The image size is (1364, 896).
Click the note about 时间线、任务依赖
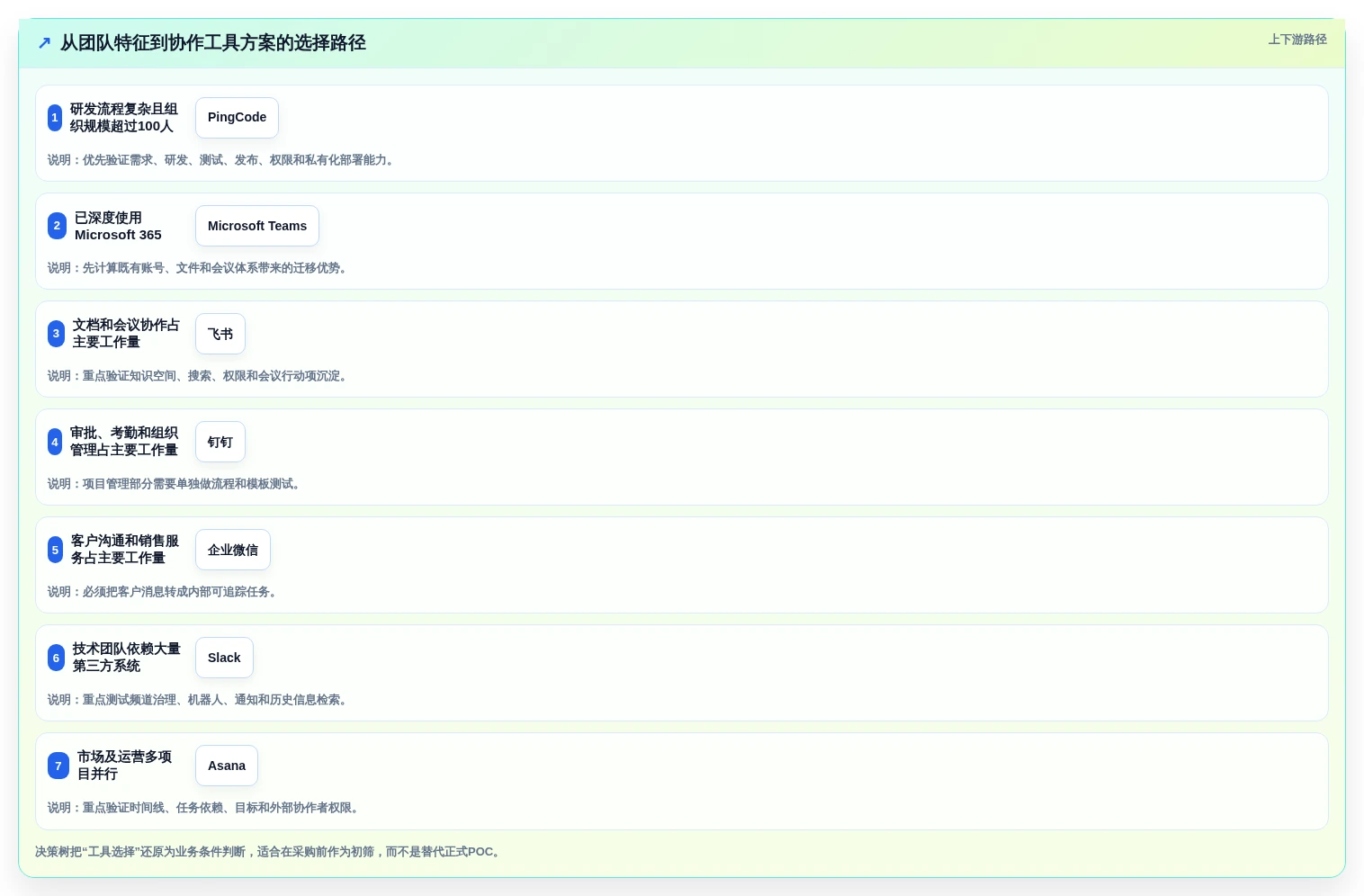[205, 808]
